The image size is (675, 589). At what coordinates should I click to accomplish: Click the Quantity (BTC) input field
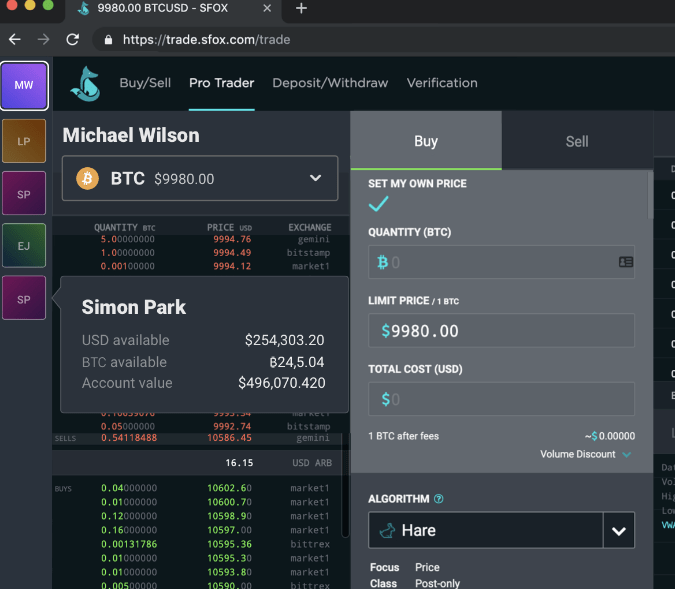point(501,262)
